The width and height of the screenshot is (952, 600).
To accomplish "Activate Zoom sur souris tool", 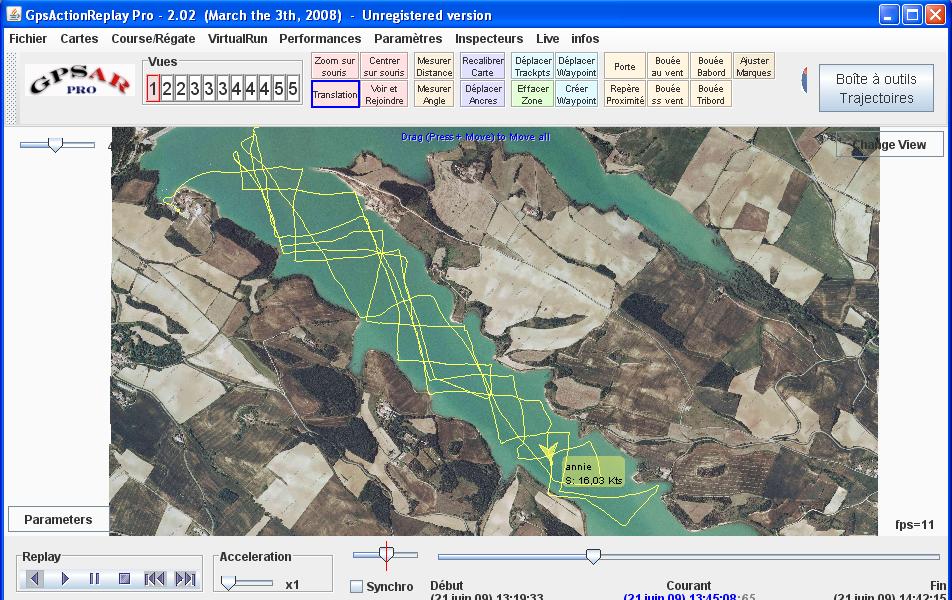I will [x=335, y=66].
